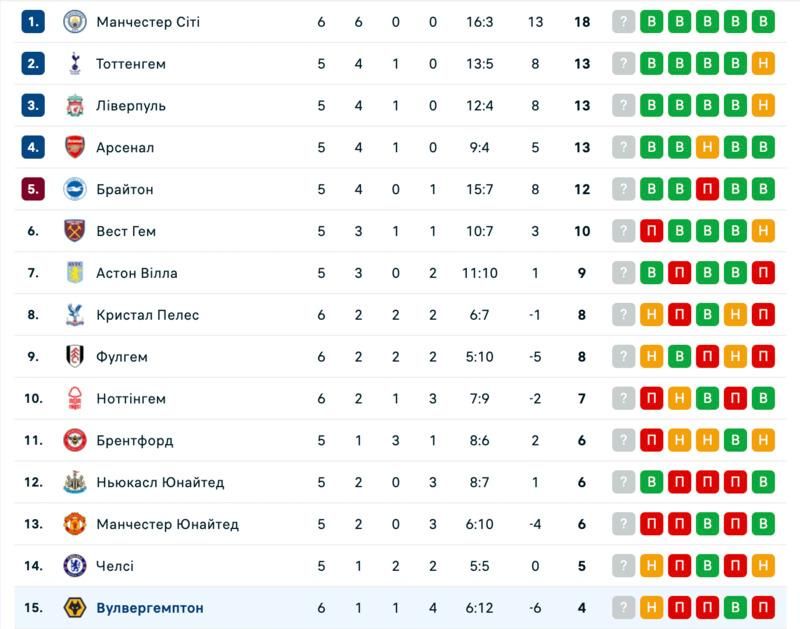This screenshot has height=629, width=800.
Task: Click the Wolverhampton wolf crest
Action: (75, 608)
